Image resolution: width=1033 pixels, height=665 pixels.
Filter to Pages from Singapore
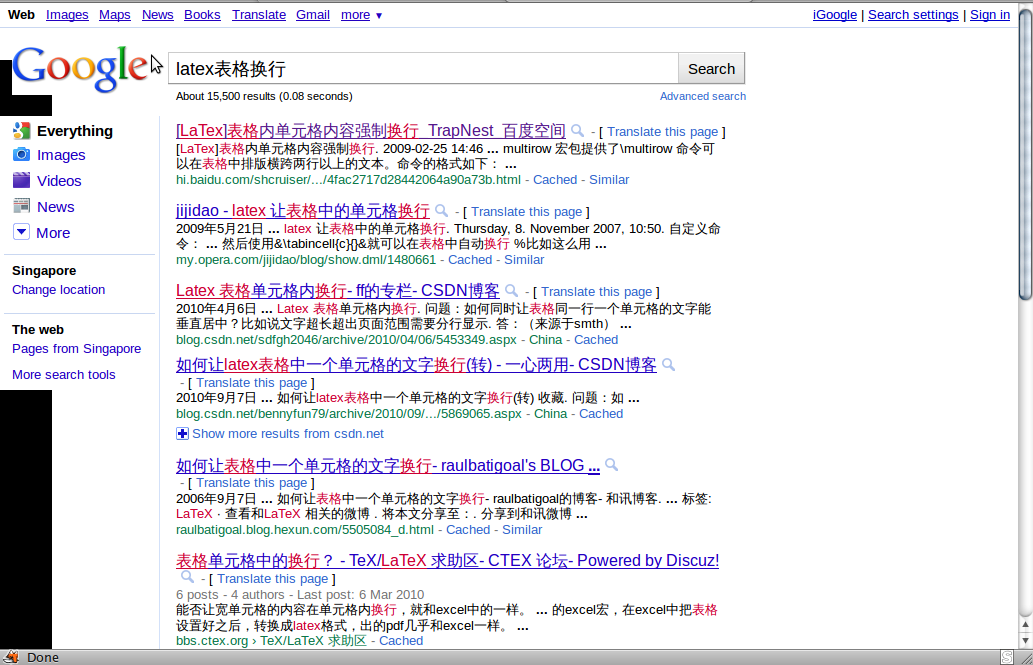(x=76, y=349)
